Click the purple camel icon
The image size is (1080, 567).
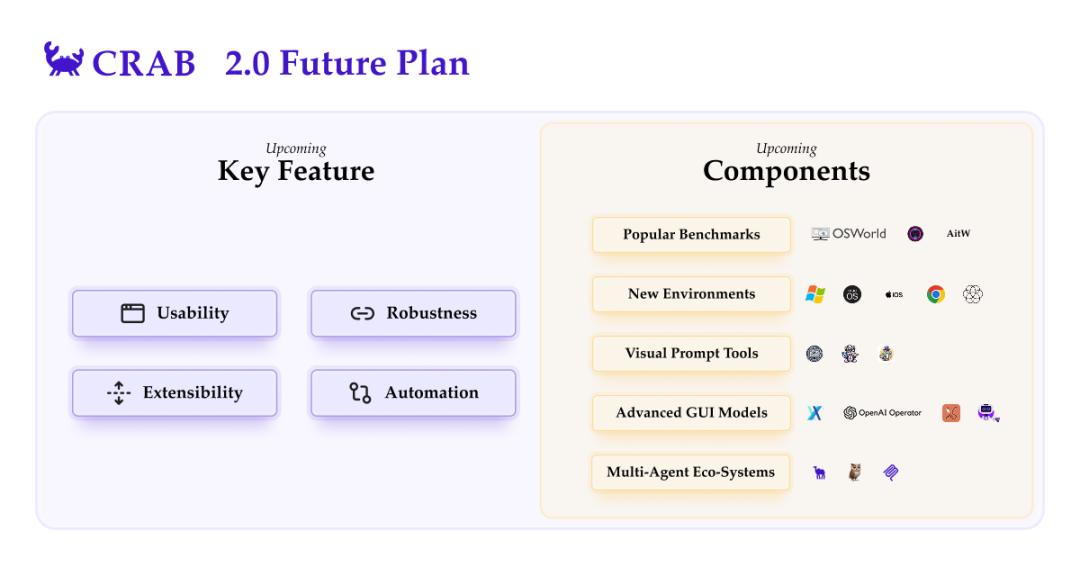coord(819,472)
